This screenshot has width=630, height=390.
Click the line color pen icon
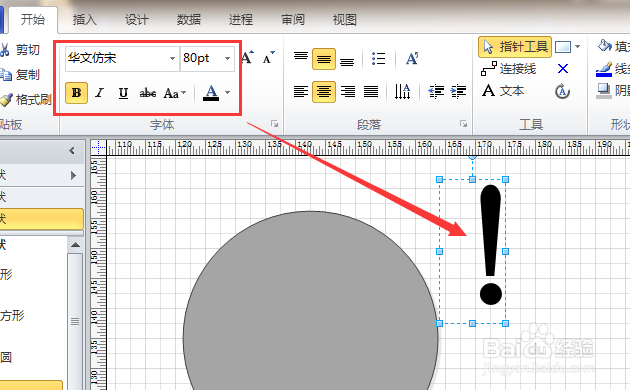coord(604,69)
